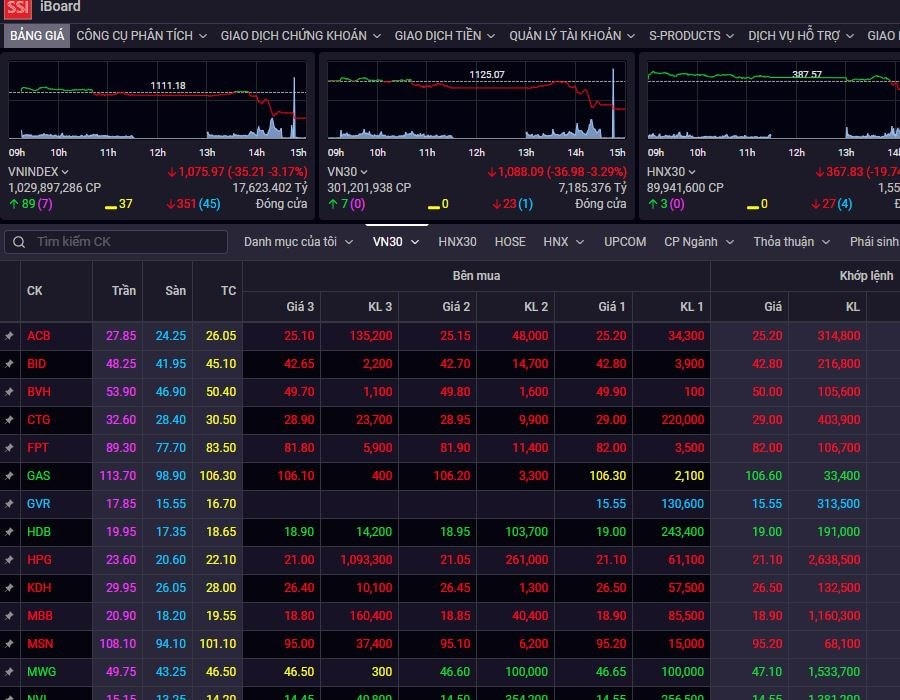Open MSN stock symbol
The width and height of the screenshot is (900, 700).
click(40, 644)
